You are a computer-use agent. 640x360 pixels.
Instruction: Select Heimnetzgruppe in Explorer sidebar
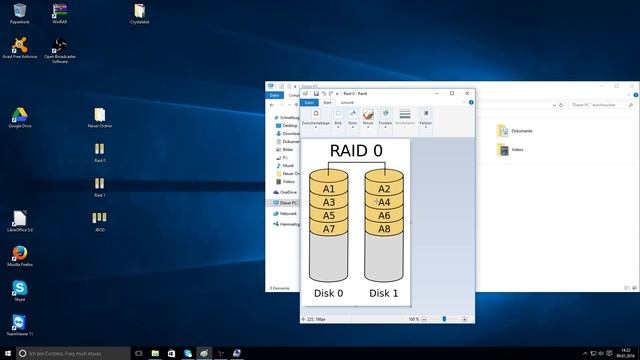(x=287, y=224)
